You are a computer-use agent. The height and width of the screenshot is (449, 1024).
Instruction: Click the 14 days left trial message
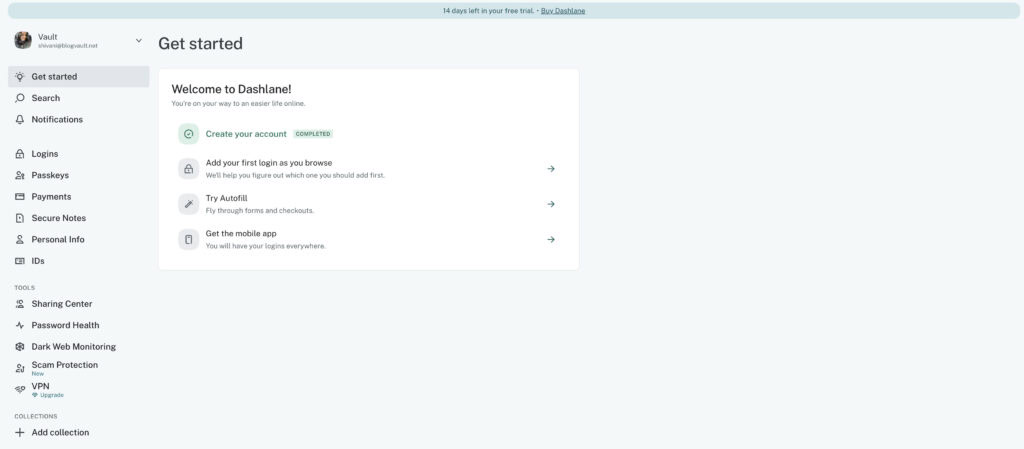pos(488,10)
